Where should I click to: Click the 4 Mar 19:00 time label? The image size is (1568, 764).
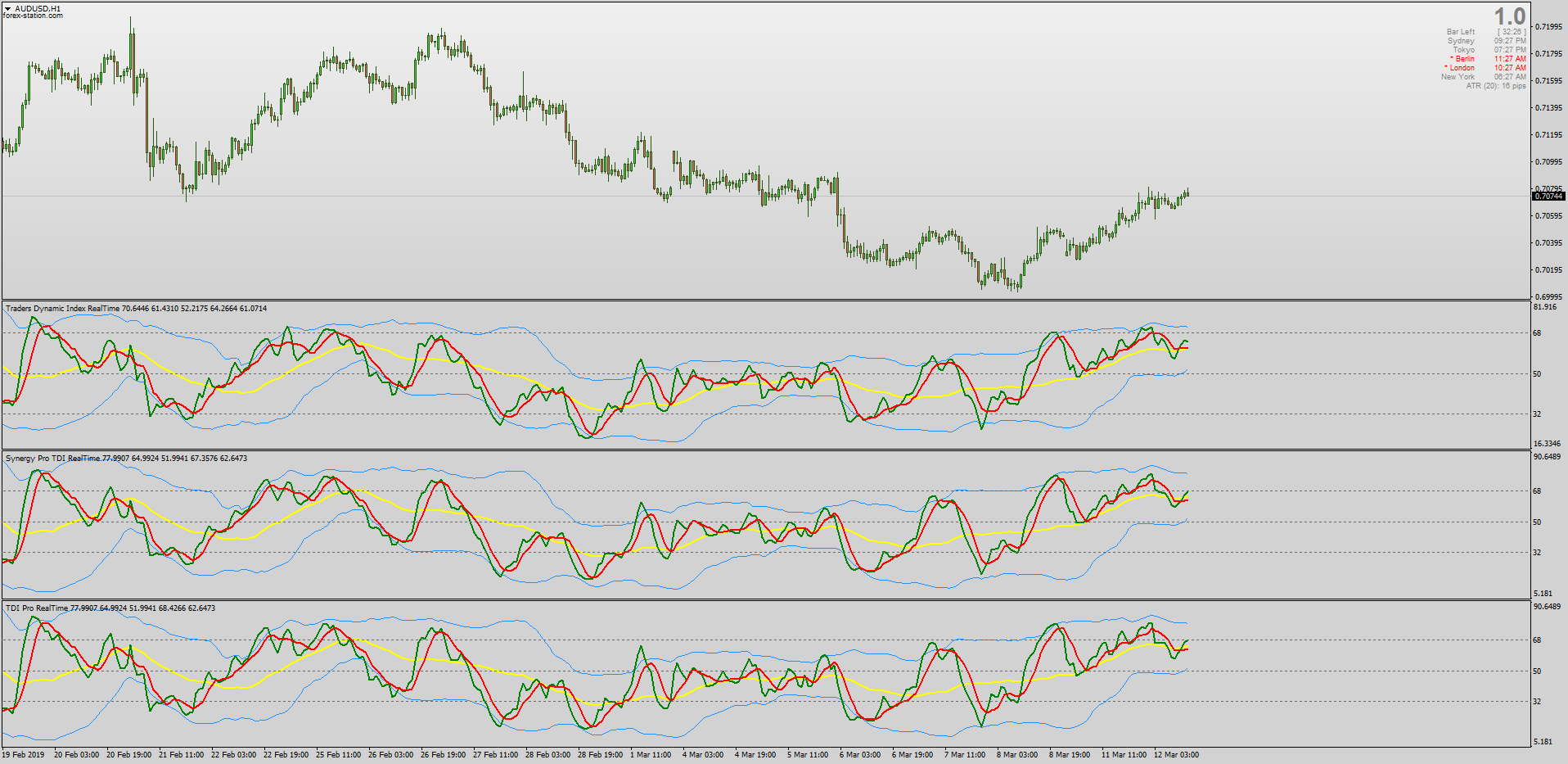pyautogui.click(x=755, y=755)
